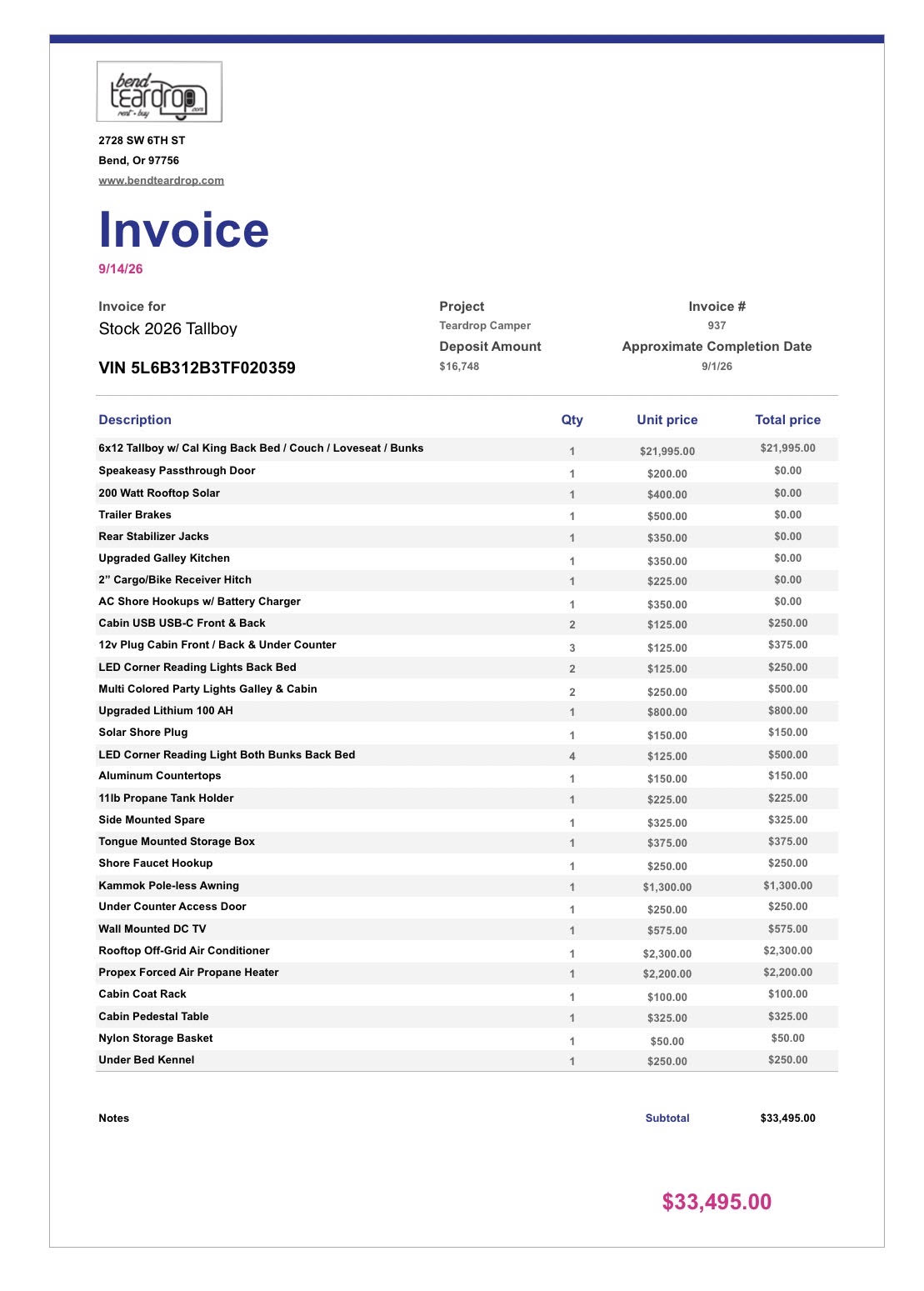This screenshot has height=1291, width=924.
Task: Click the "Speakeasy Passthrough Door" description
Action: (x=177, y=470)
